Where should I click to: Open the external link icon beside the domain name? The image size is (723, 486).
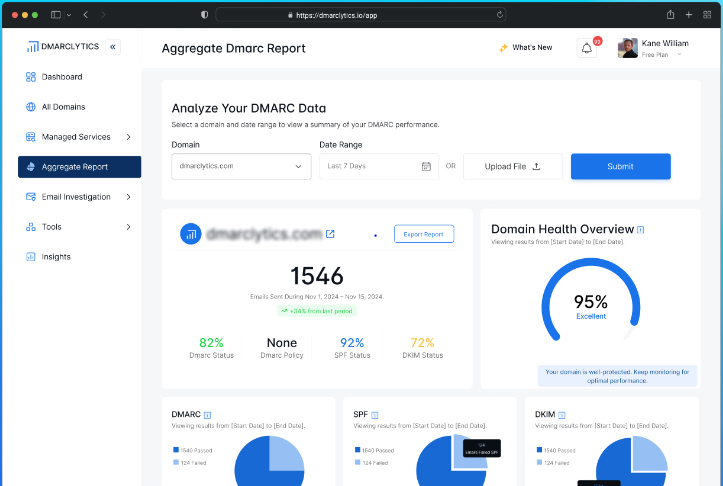330,234
